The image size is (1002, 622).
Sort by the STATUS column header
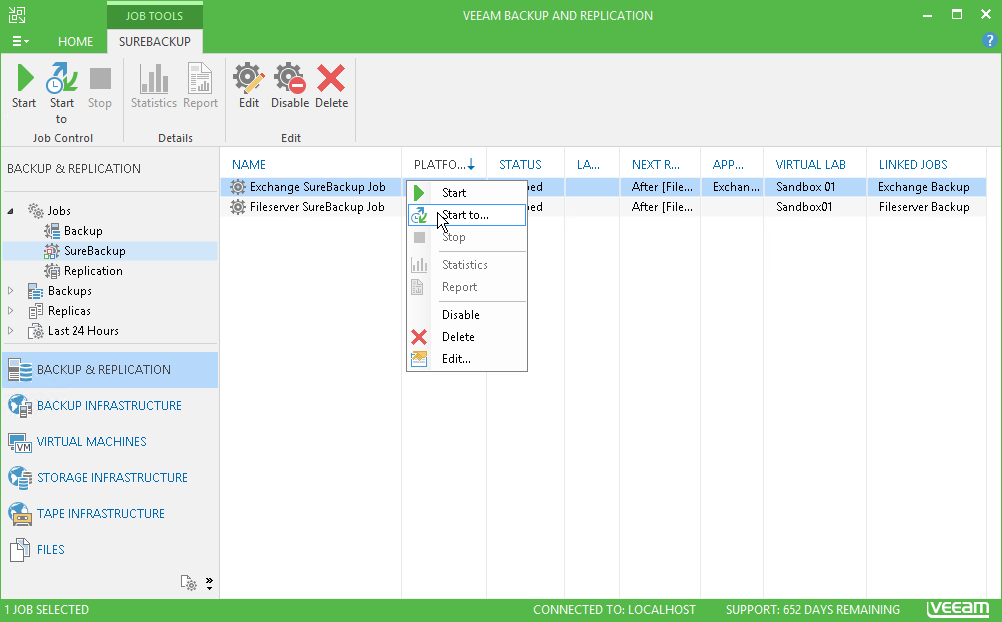pos(525,164)
